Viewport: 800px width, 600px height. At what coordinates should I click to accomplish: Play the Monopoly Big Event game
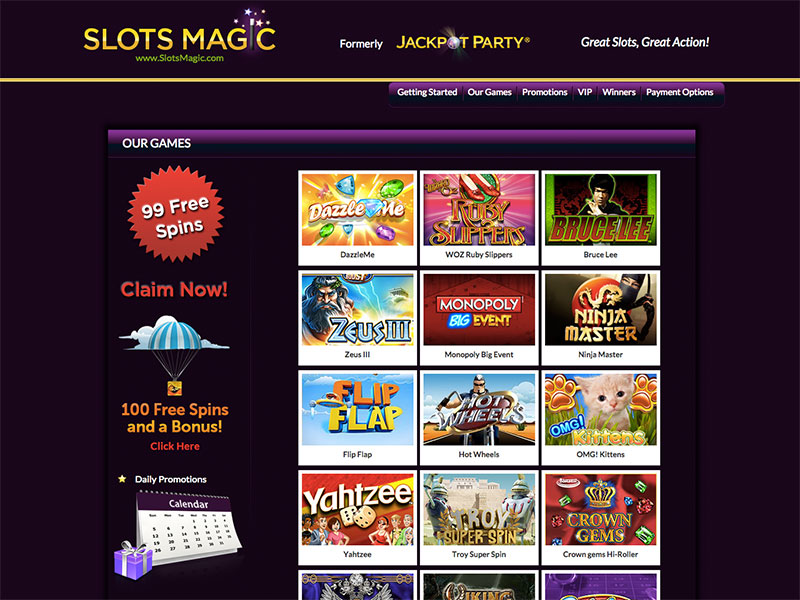click(479, 318)
